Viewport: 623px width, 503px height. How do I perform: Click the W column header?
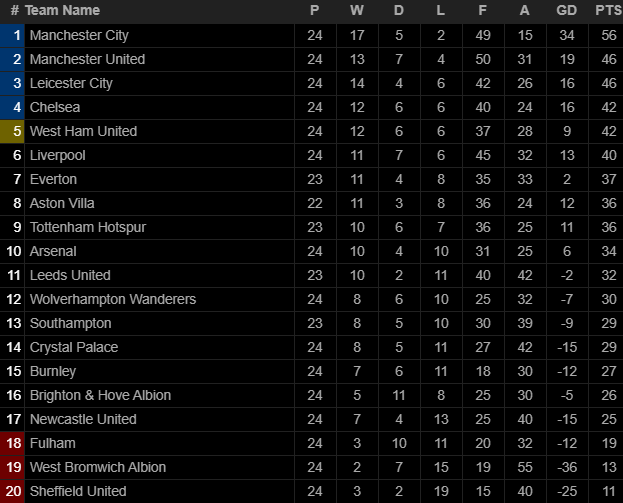click(x=357, y=10)
